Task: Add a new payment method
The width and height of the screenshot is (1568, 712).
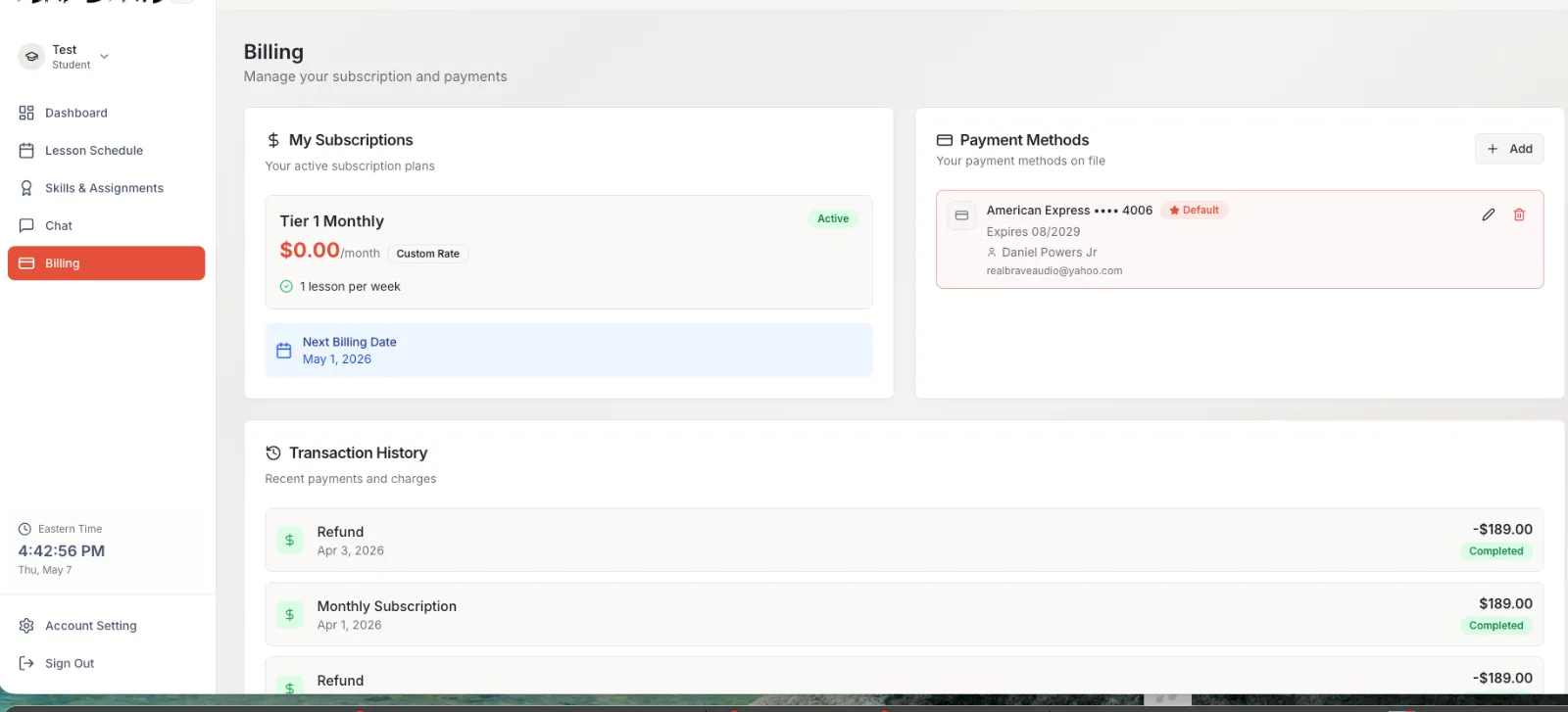Action: [1509, 149]
